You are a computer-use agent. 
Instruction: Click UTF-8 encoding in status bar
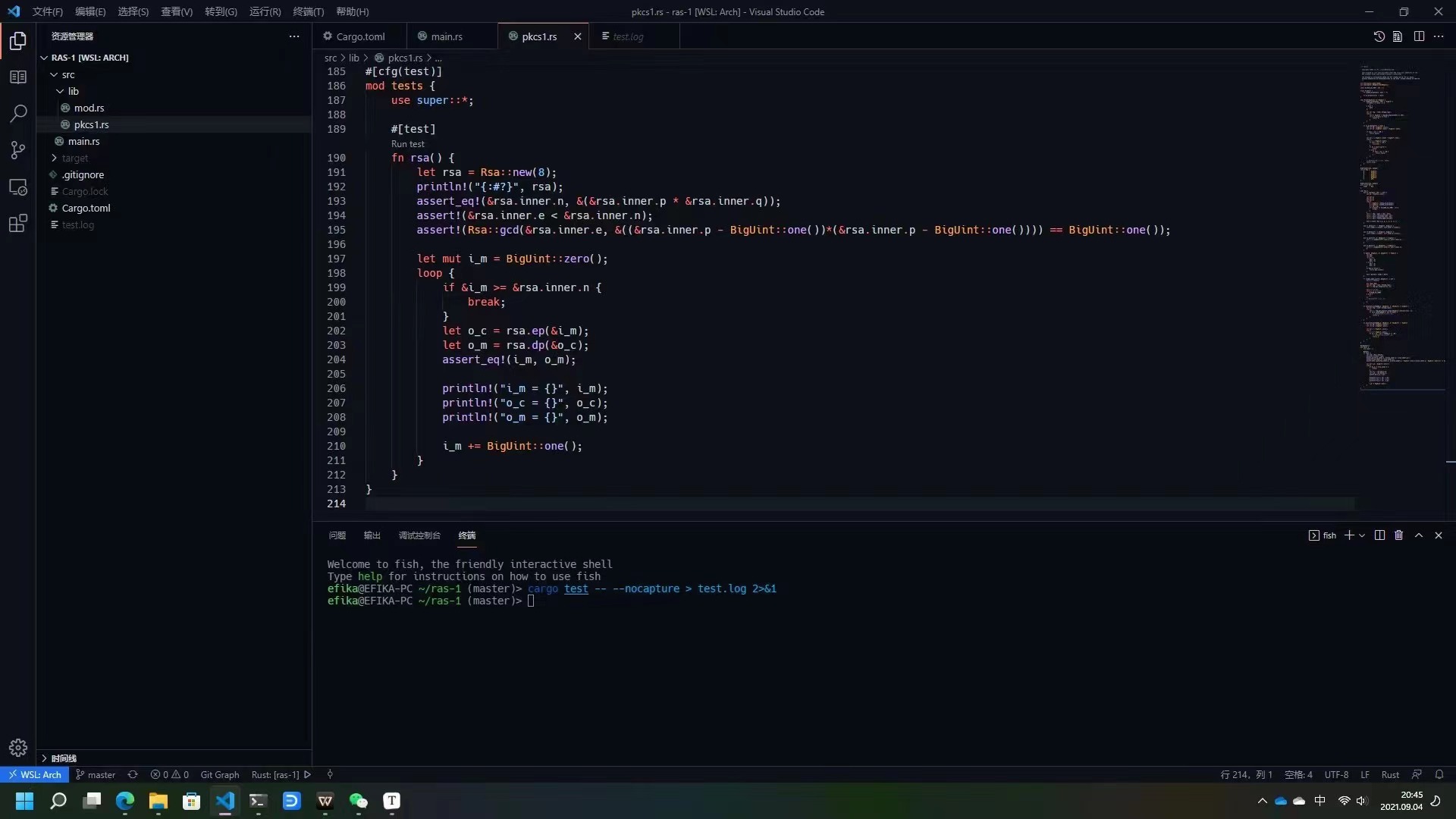tap(1336, 775)
